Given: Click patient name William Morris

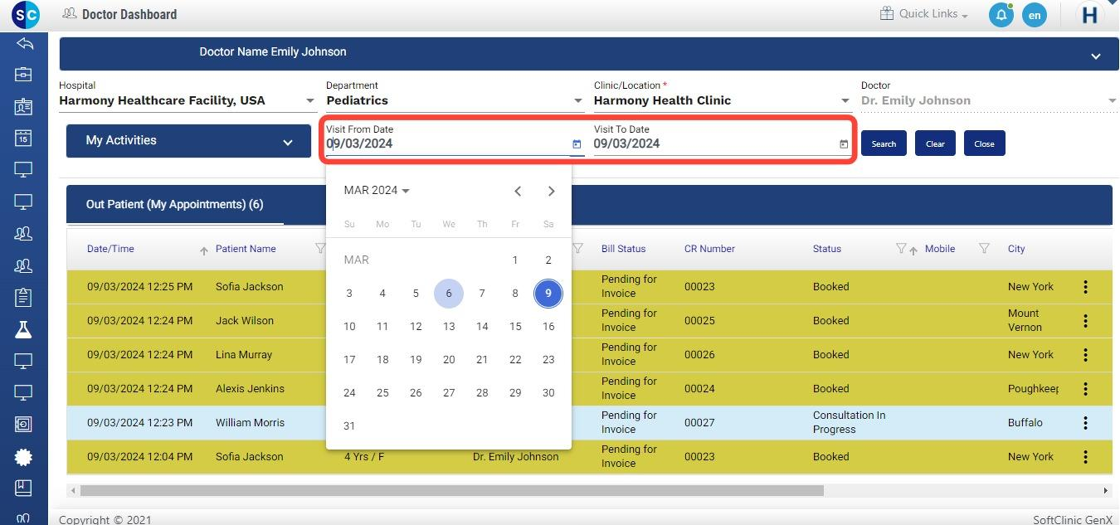Looking at the screenshot, I should pos(250,423).
